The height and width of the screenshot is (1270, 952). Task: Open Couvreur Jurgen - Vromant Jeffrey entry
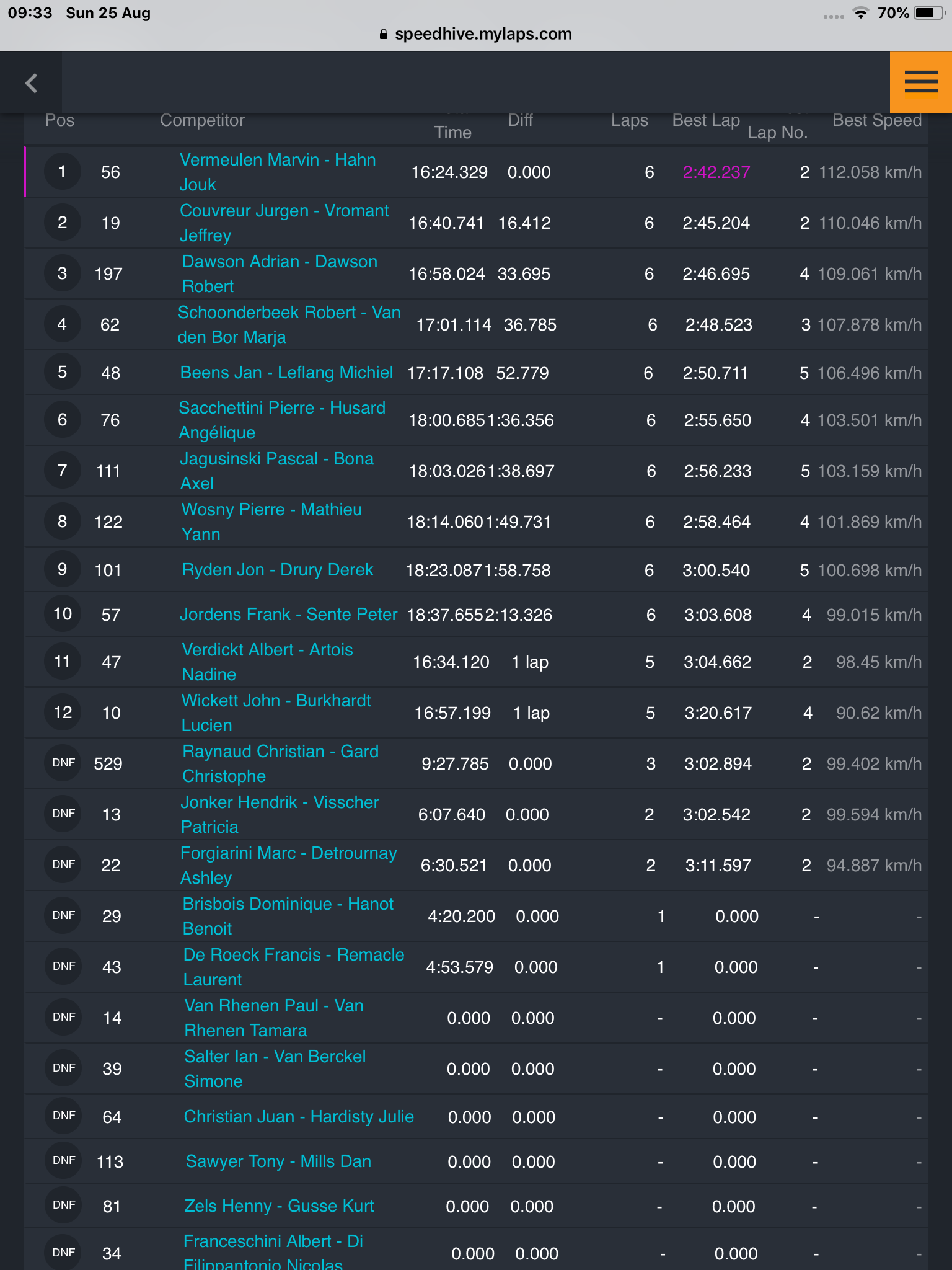284,223
